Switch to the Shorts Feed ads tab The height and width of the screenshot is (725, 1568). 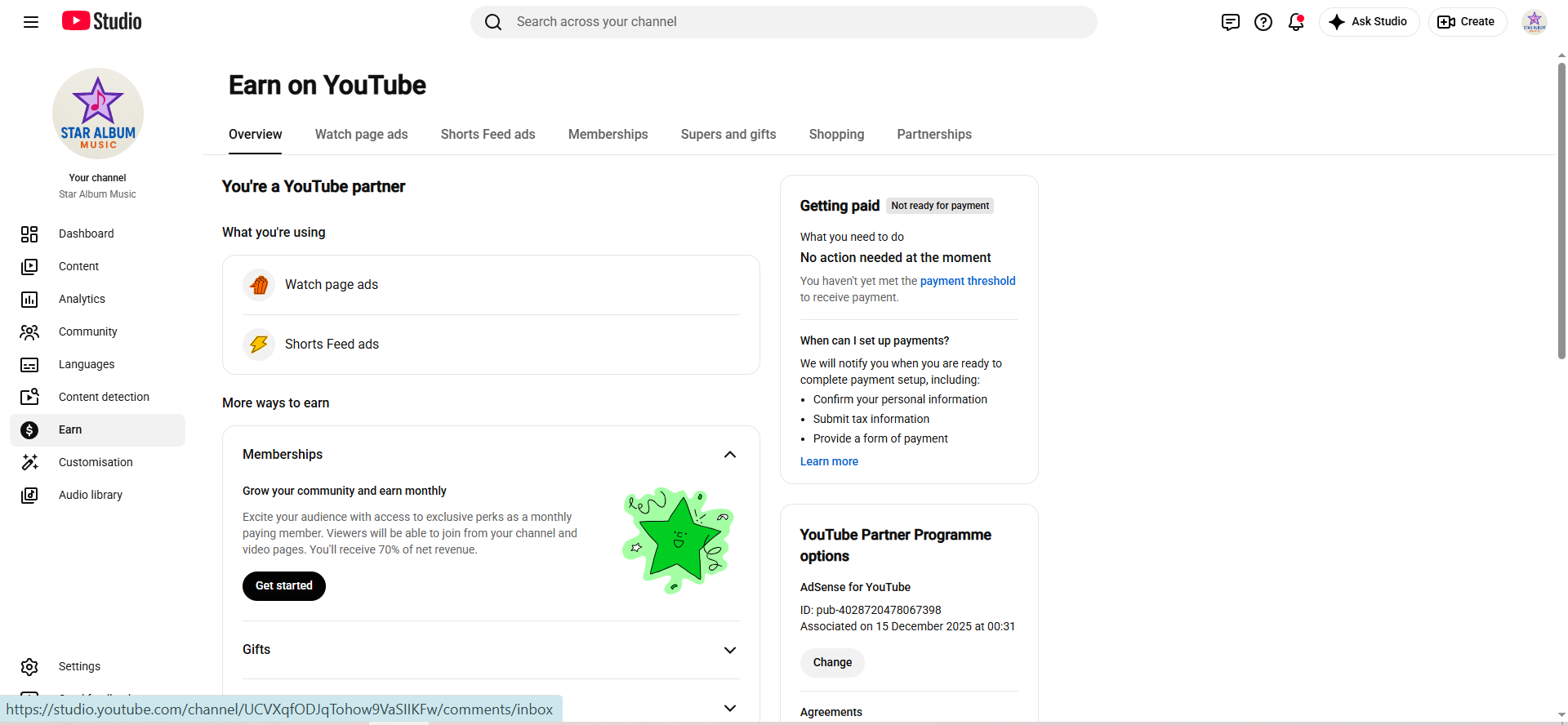488,135
